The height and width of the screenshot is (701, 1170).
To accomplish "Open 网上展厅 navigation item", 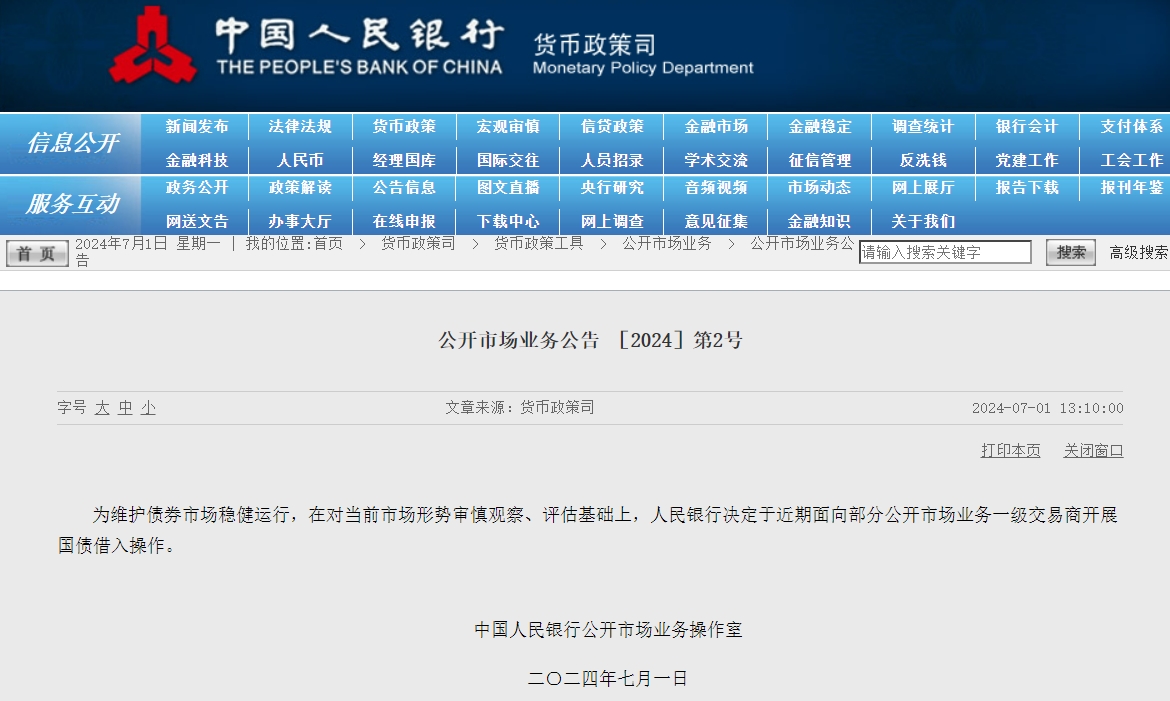I will coord(923,187).
